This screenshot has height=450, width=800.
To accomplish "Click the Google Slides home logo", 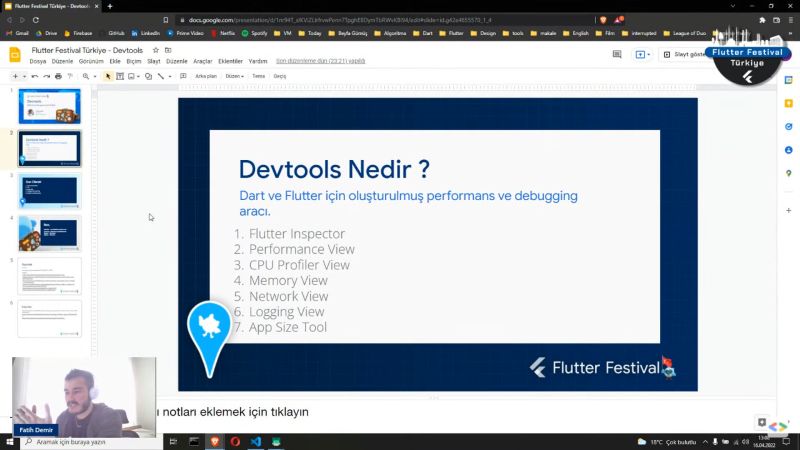I will (15, 54).
